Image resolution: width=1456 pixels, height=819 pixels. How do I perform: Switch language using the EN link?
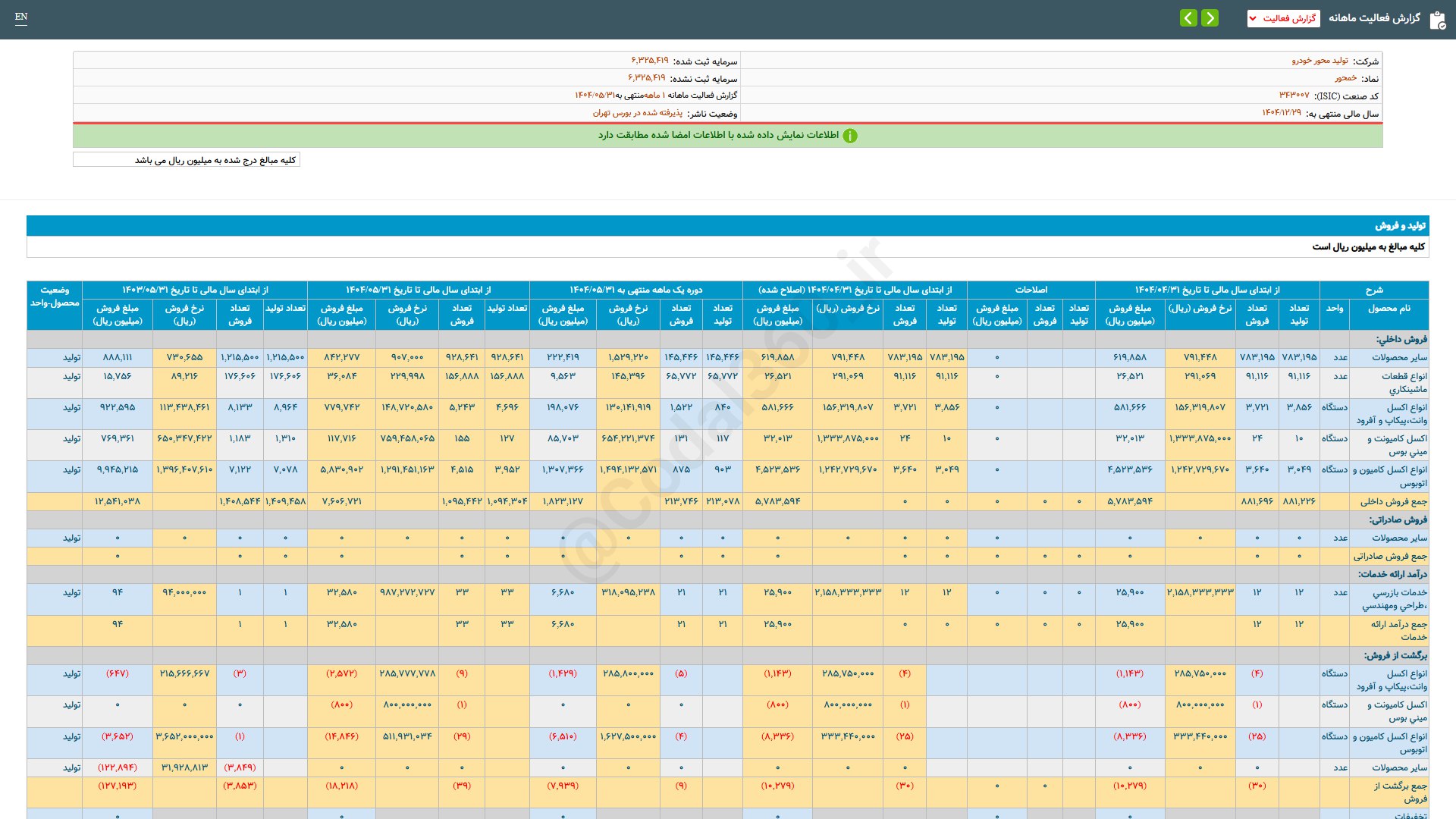click(21, 17)
